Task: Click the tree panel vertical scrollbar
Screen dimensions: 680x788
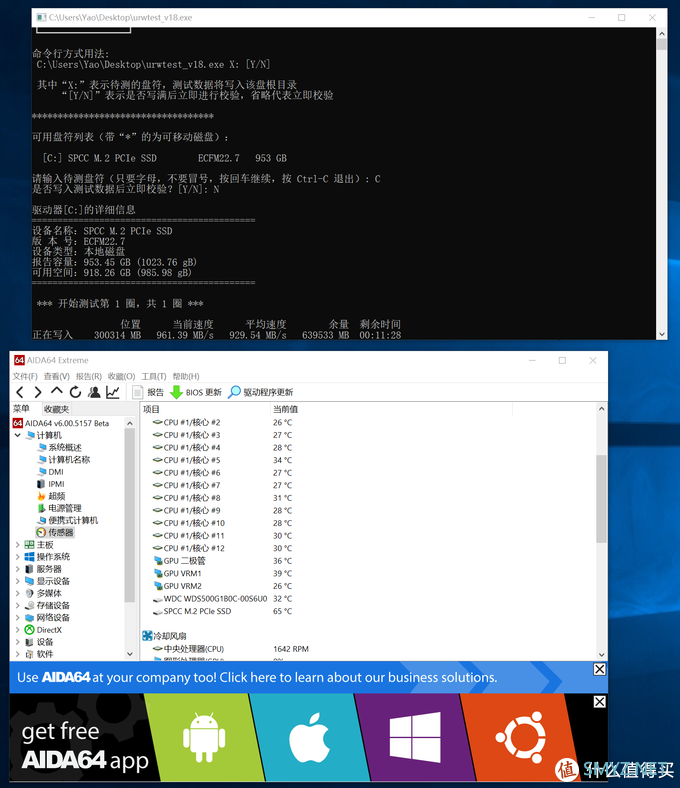Action: point(130,515)
